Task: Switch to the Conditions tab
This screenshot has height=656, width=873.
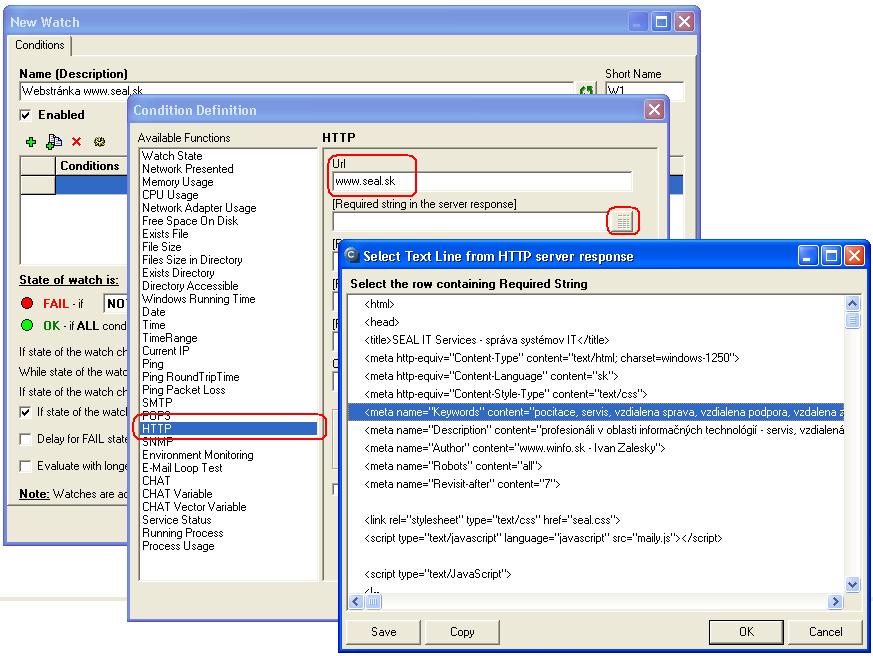Action: (40, 45)
